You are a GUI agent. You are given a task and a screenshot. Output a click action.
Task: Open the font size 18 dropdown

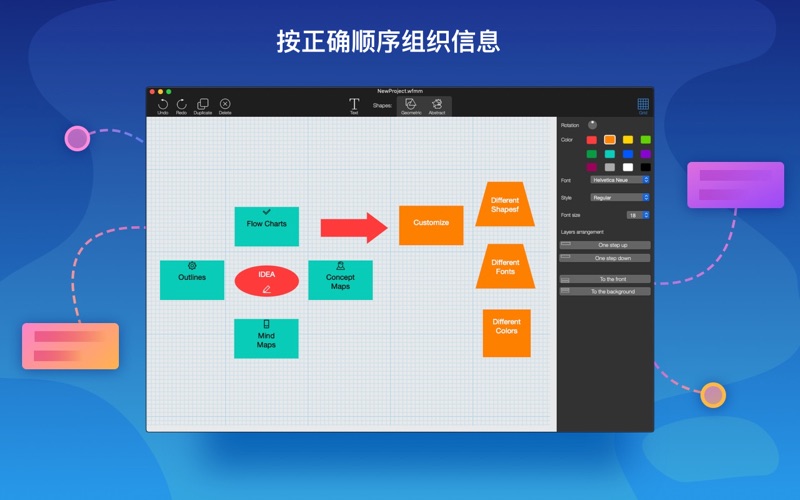[x=638, y=215]
